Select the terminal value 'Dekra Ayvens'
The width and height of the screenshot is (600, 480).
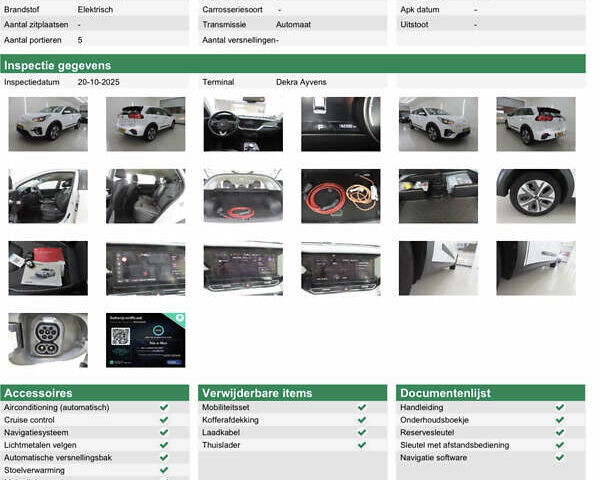click(x=301, y=82)
